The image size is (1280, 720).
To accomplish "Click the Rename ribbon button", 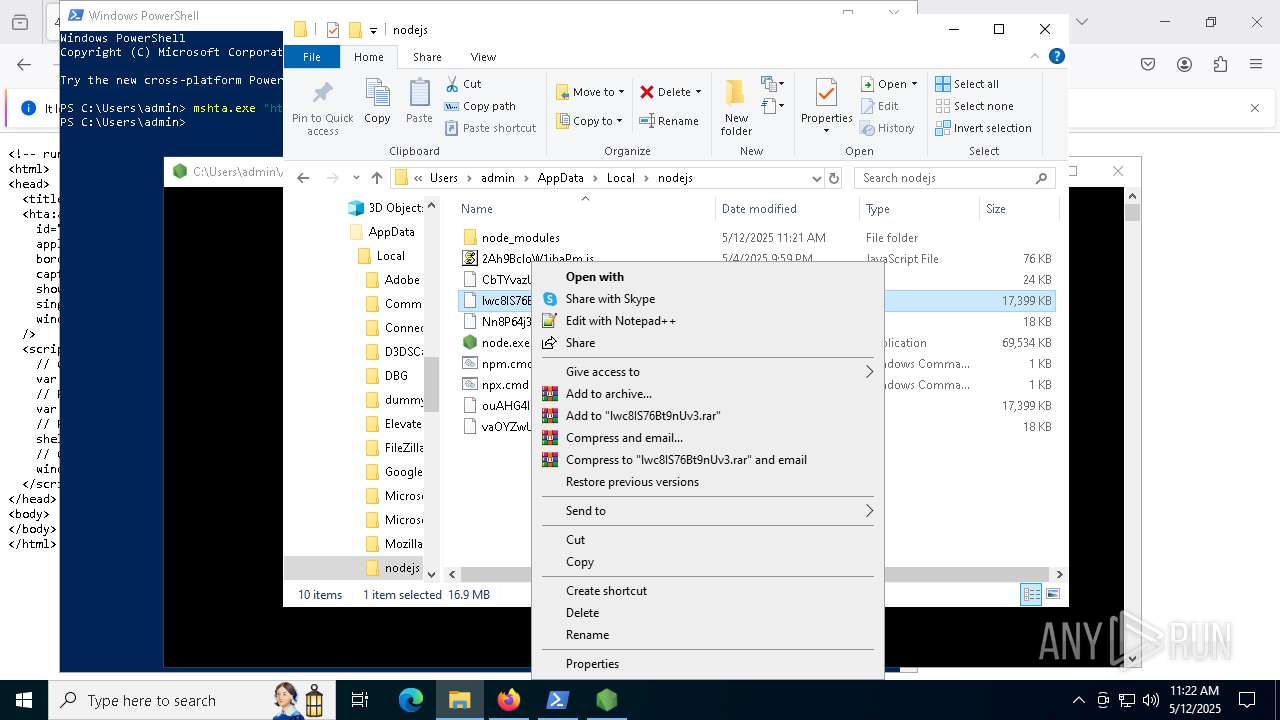I will [670, 121].
